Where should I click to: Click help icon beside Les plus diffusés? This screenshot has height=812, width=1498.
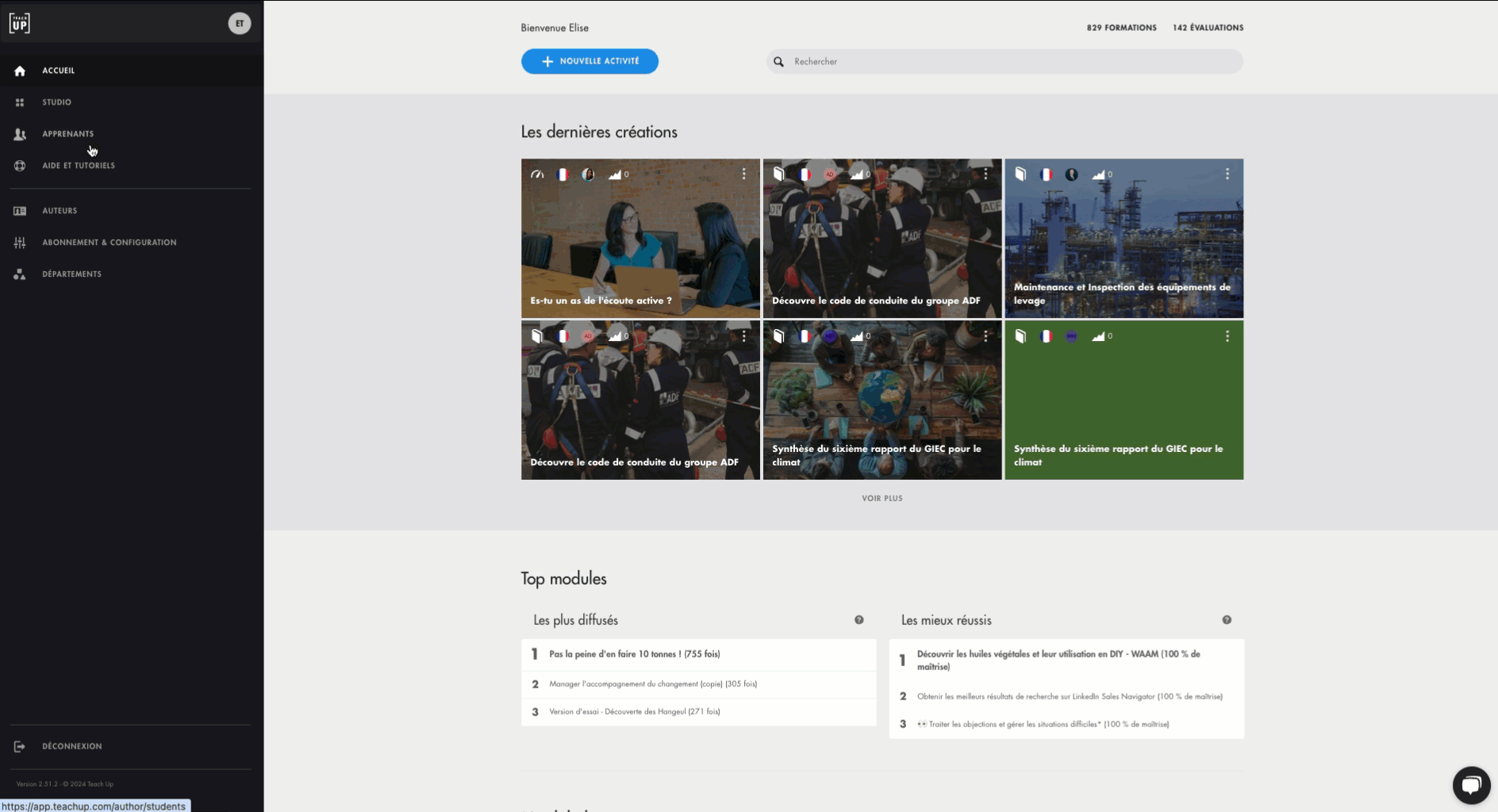coord(858,620)
